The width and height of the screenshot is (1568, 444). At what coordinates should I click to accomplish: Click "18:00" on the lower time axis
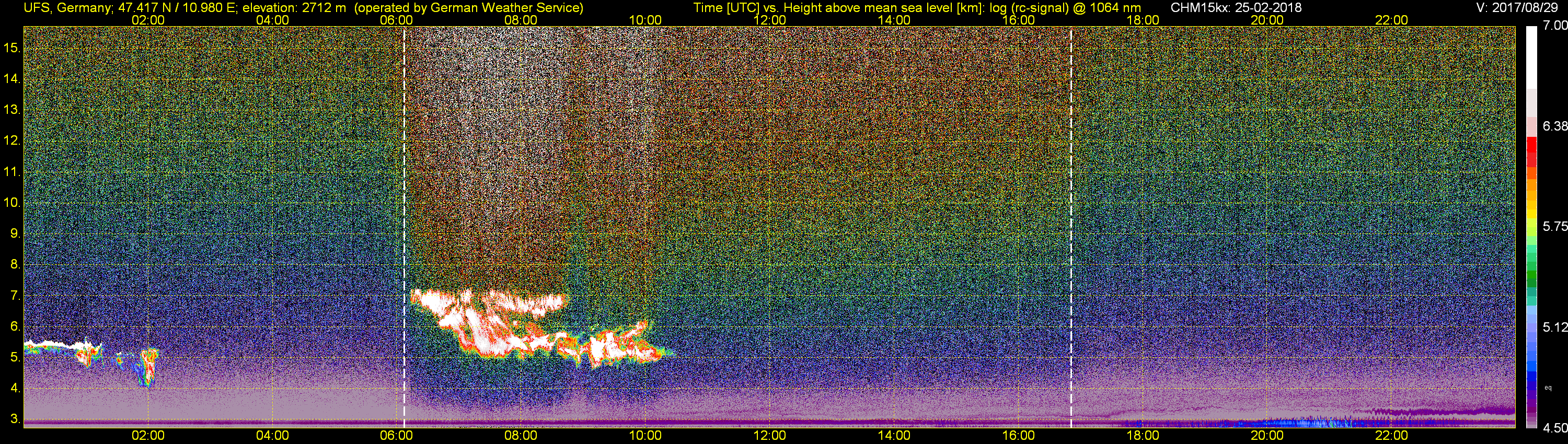pos(1143,436)
